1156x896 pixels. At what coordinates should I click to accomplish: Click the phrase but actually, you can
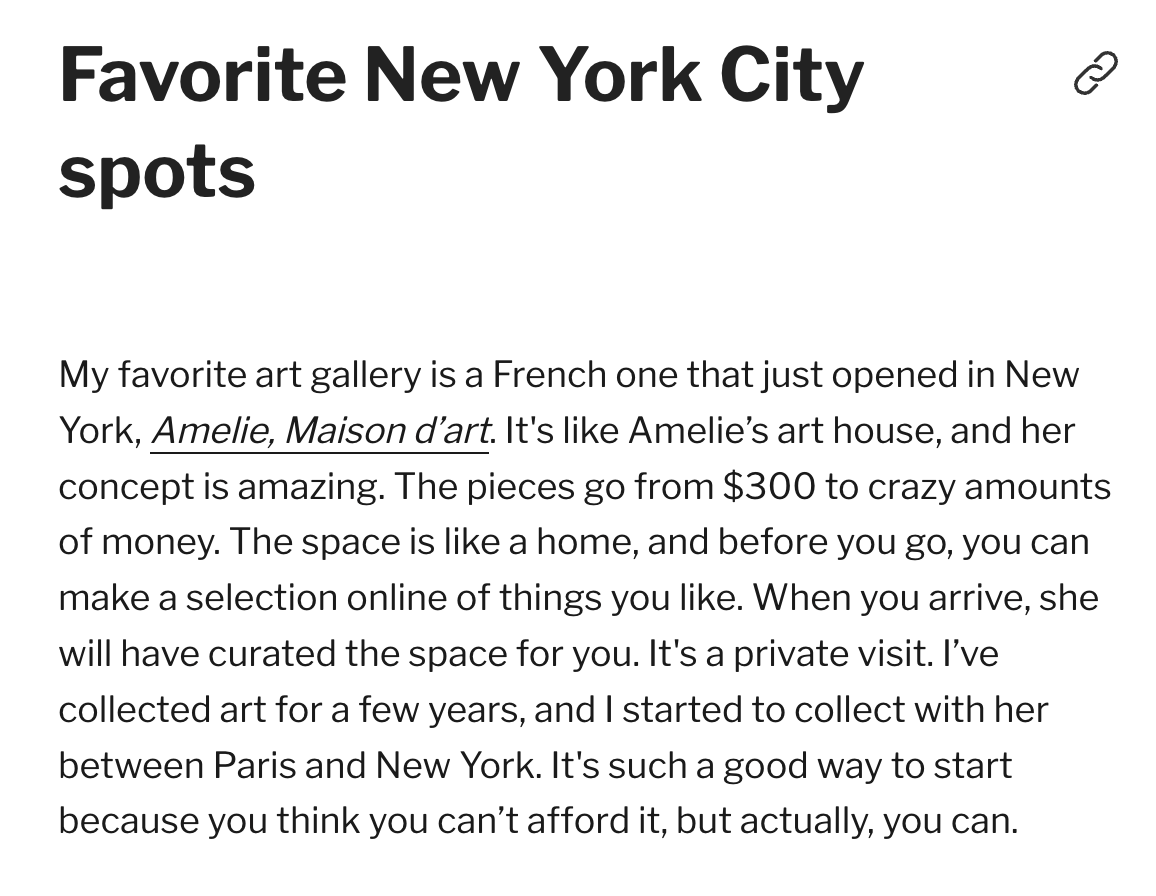[847, 822]
